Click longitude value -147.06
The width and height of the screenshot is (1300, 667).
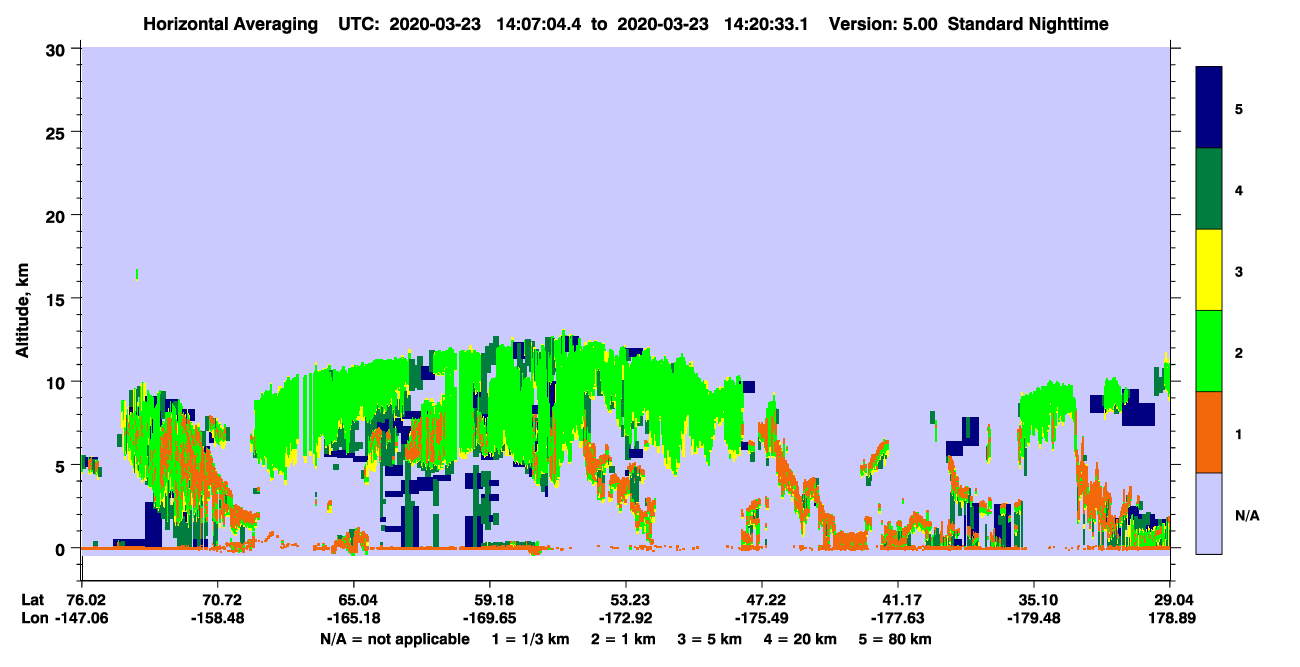[82, 618]
